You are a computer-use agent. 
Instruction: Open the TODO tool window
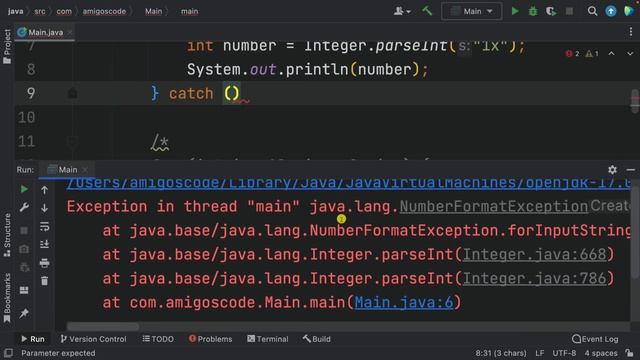[x=158, y=339]
